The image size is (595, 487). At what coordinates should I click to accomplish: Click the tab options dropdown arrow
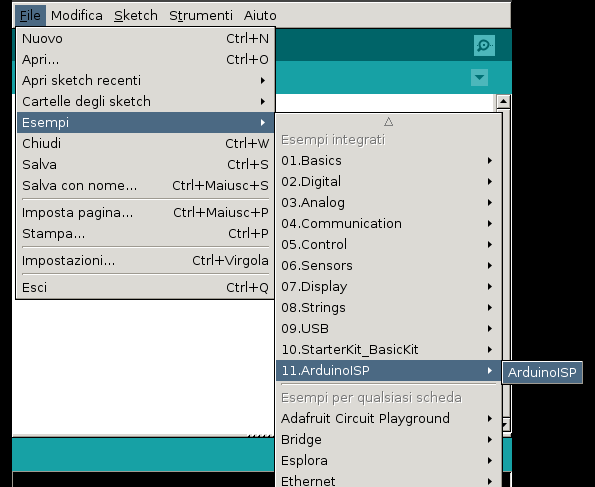click(479, 78)
